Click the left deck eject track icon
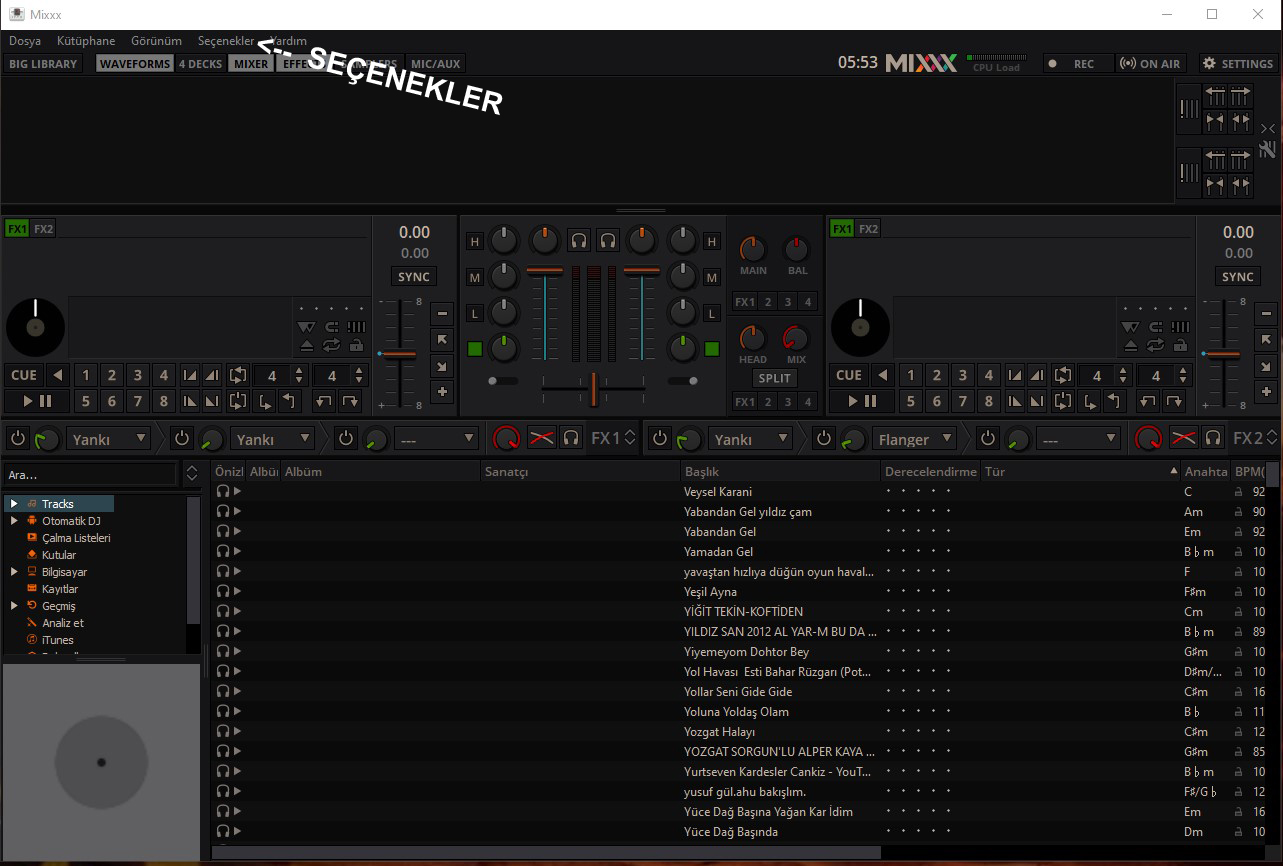Viewport: 1283px width, 866px height. tap(307, 345)
